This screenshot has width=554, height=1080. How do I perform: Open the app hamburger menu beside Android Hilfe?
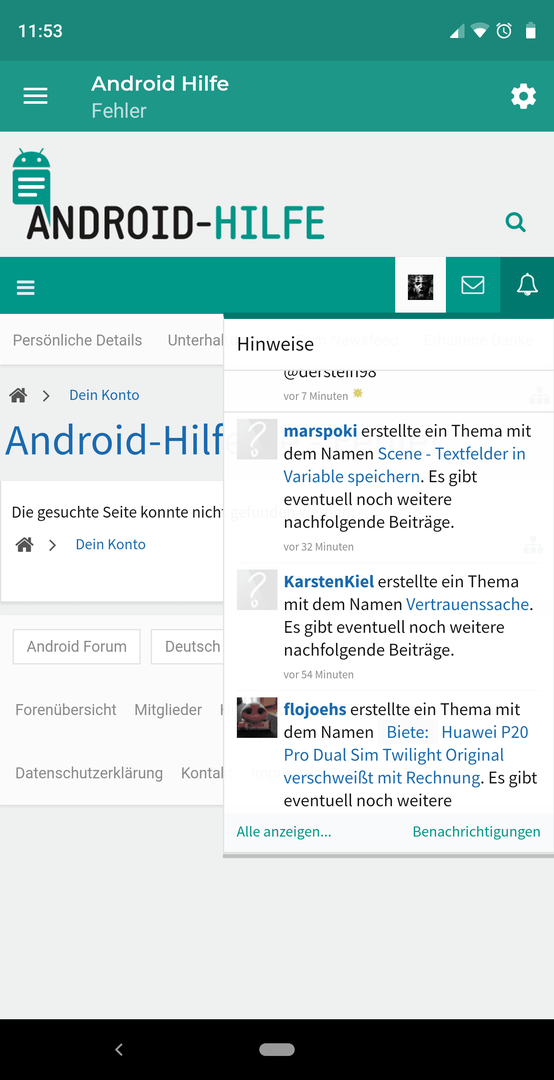[35, 96]
